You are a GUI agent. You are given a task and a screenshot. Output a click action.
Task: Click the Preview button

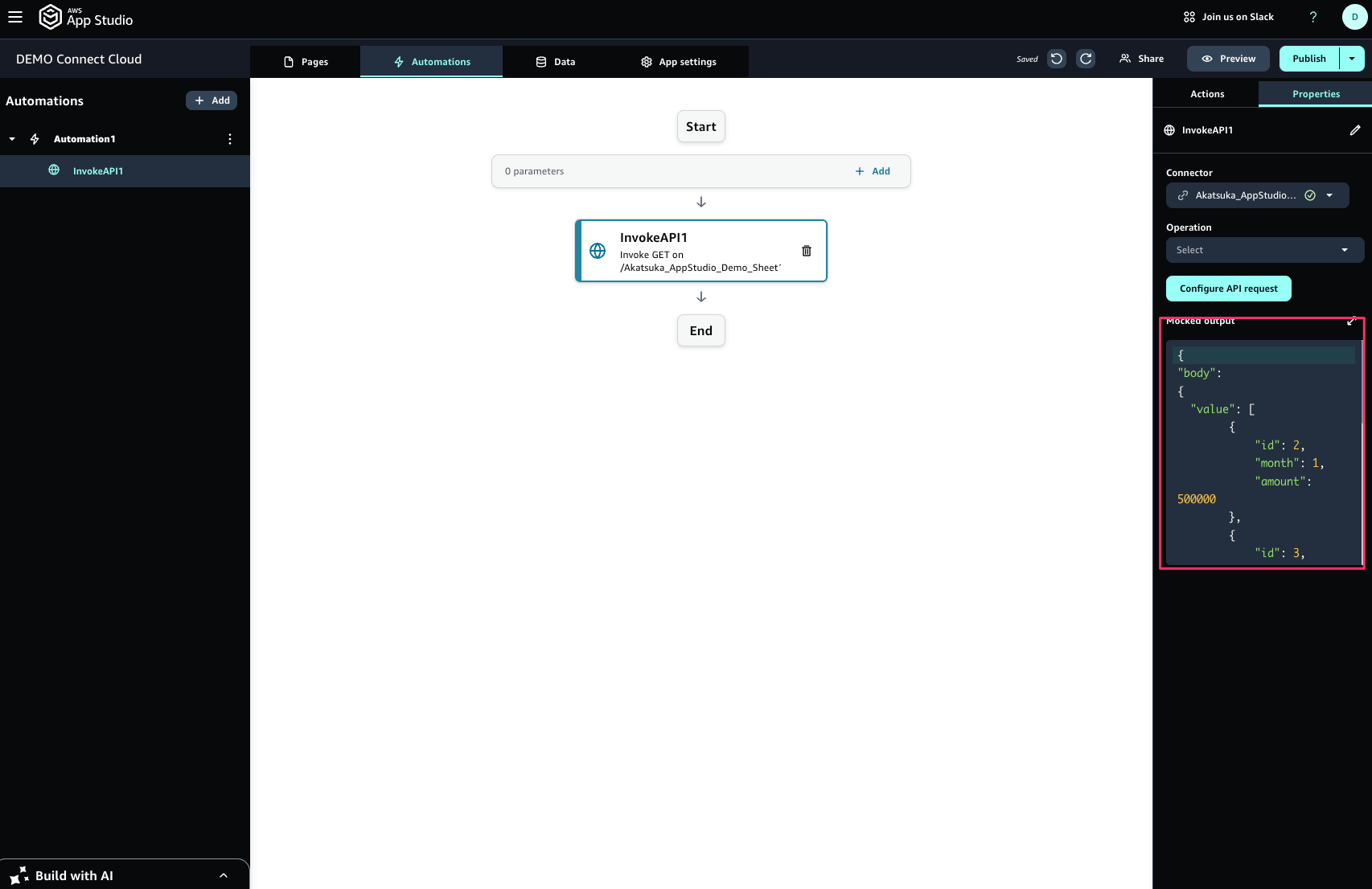click(1228, 59)
